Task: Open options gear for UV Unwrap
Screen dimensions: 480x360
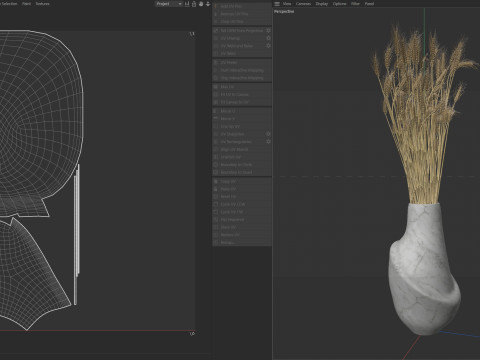Action: coord(268,38)
